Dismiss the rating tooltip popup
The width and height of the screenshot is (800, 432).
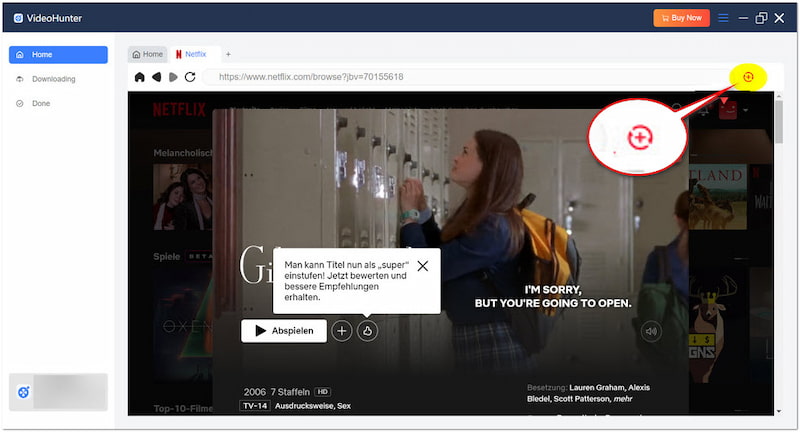422,266
